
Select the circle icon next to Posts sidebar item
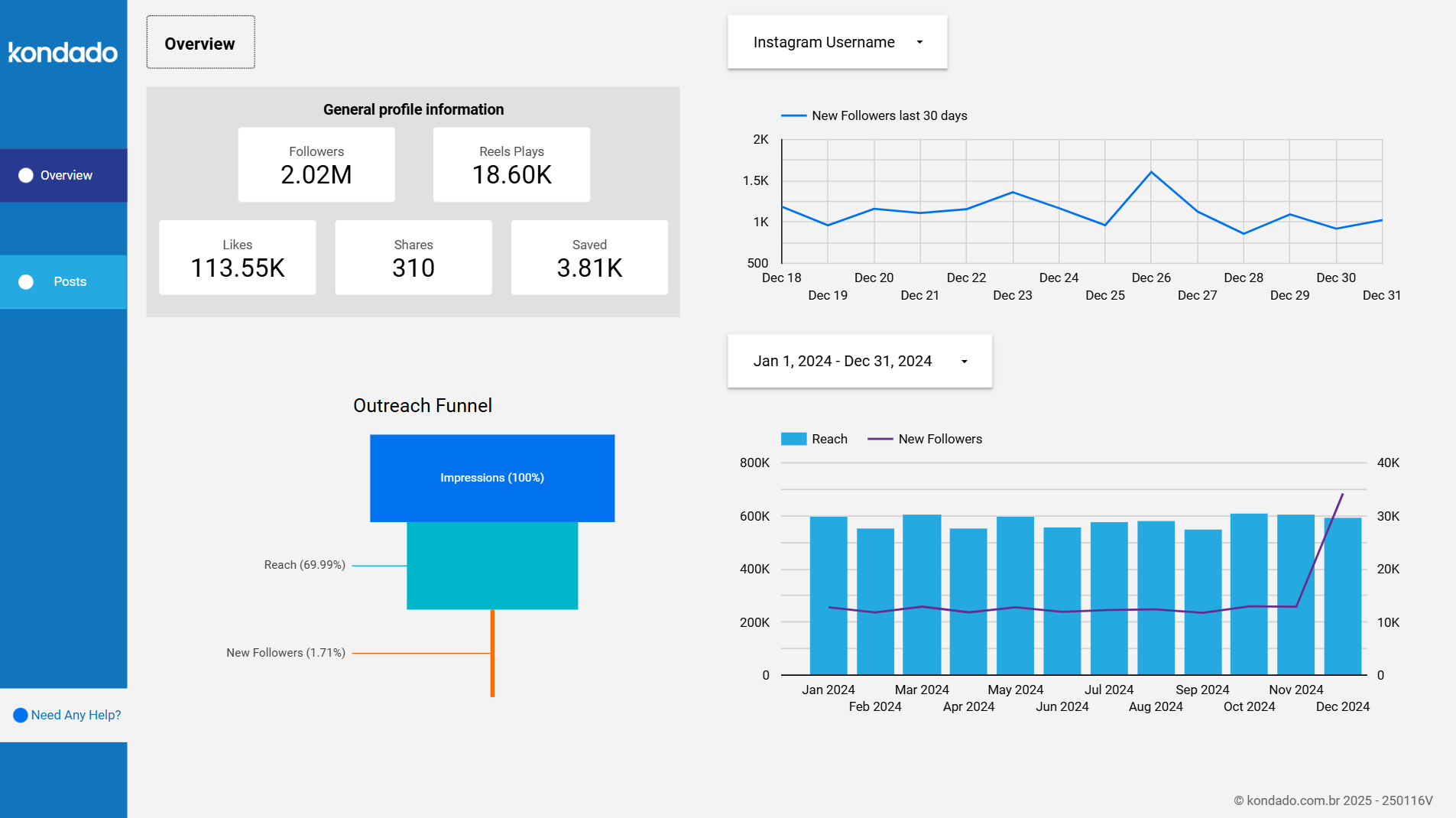tap(26, 281)
